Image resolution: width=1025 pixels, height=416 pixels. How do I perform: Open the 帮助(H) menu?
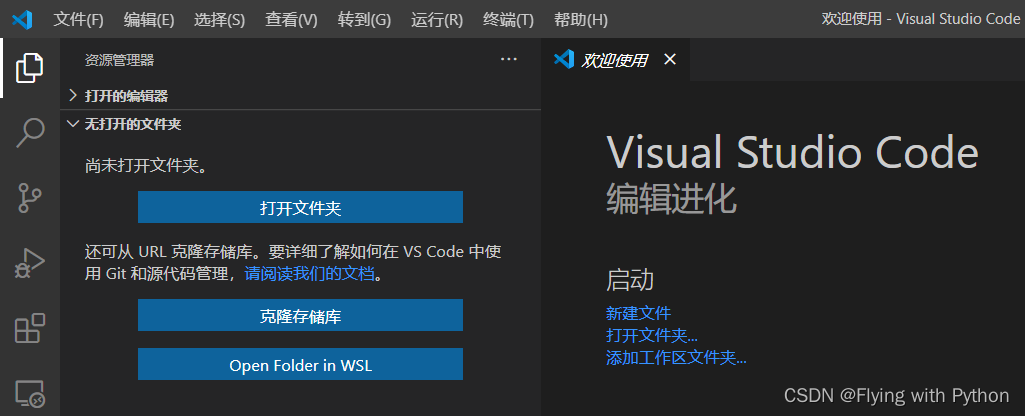click(x=581, y=20)
